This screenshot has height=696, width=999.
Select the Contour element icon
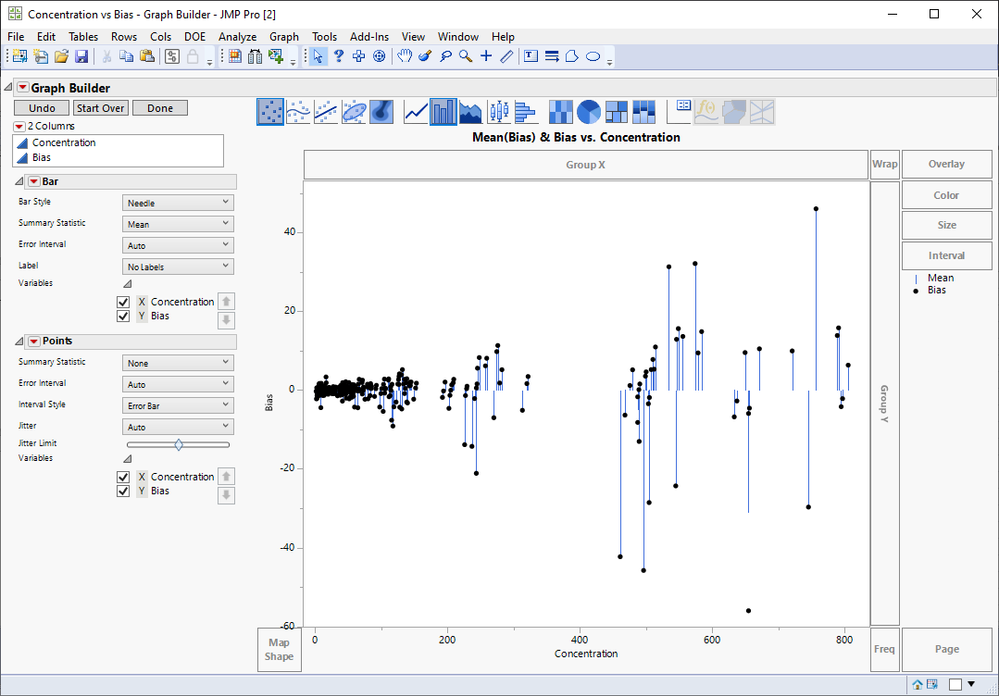[381, 112]
